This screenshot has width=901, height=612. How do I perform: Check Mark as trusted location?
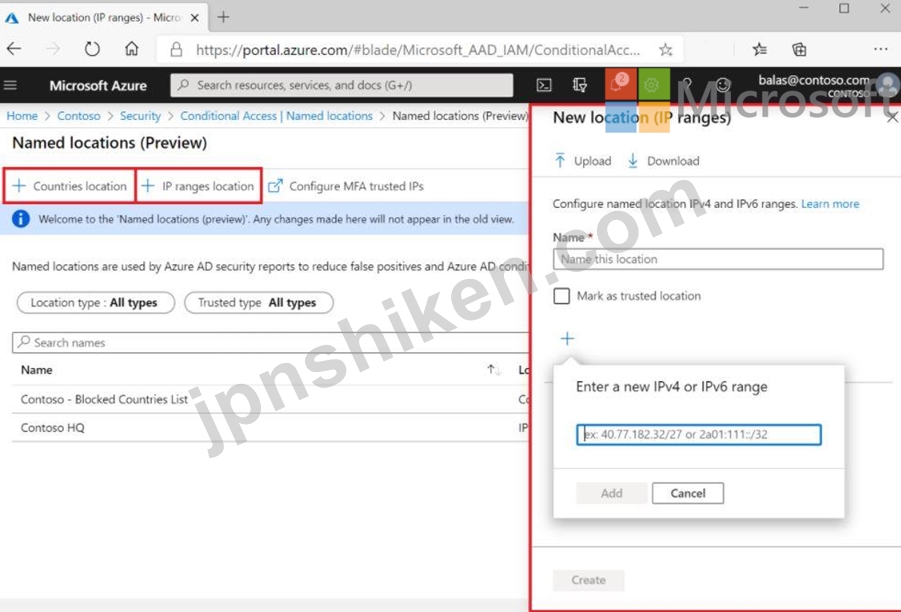[561, 296]
